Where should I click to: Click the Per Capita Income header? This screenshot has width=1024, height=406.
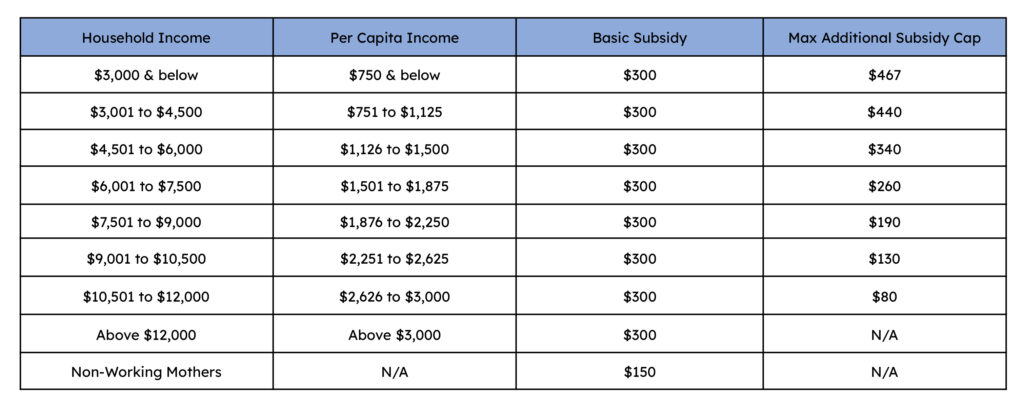394,38
